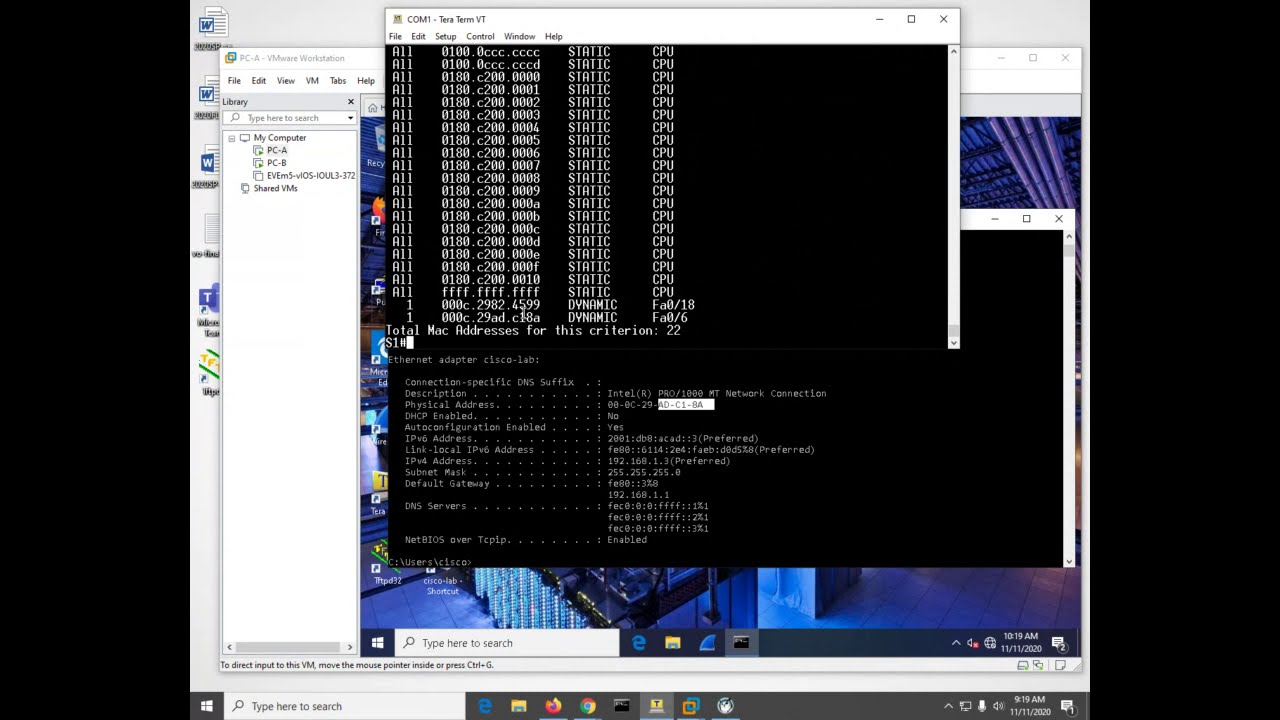
Task: Open VMware Workstation Edit menu
Action: click(x=258, y=81)
